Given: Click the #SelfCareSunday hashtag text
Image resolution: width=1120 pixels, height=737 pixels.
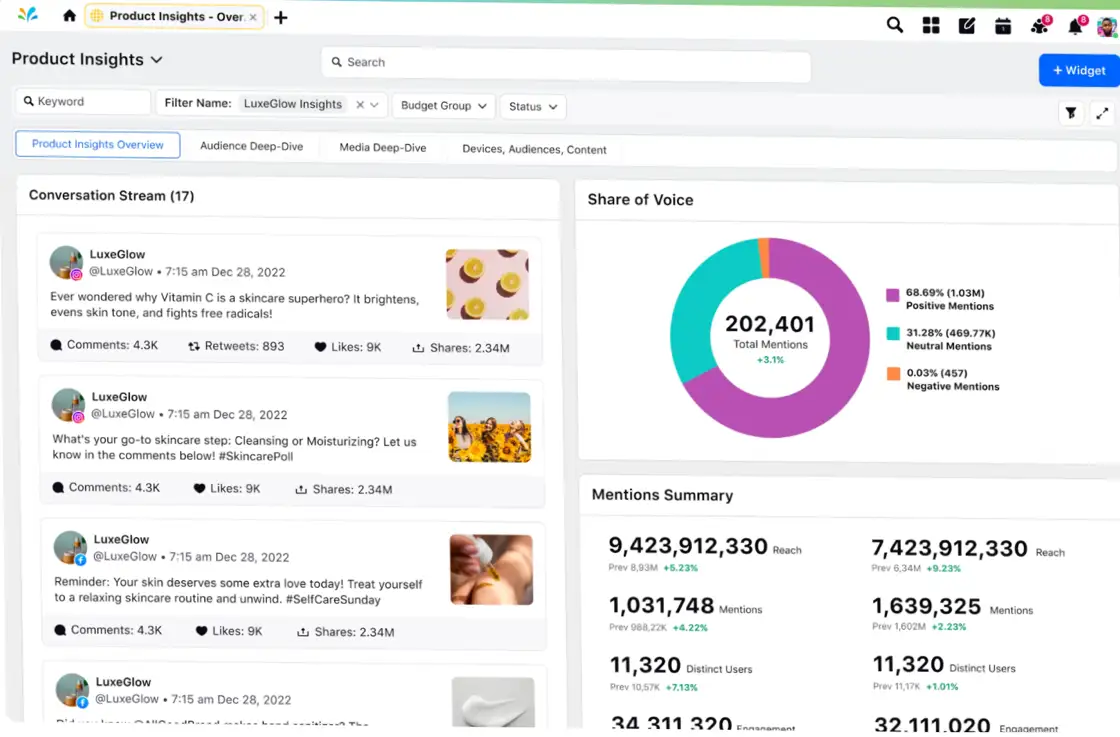Looking at the screenshot, I should [x=333, y=600].
